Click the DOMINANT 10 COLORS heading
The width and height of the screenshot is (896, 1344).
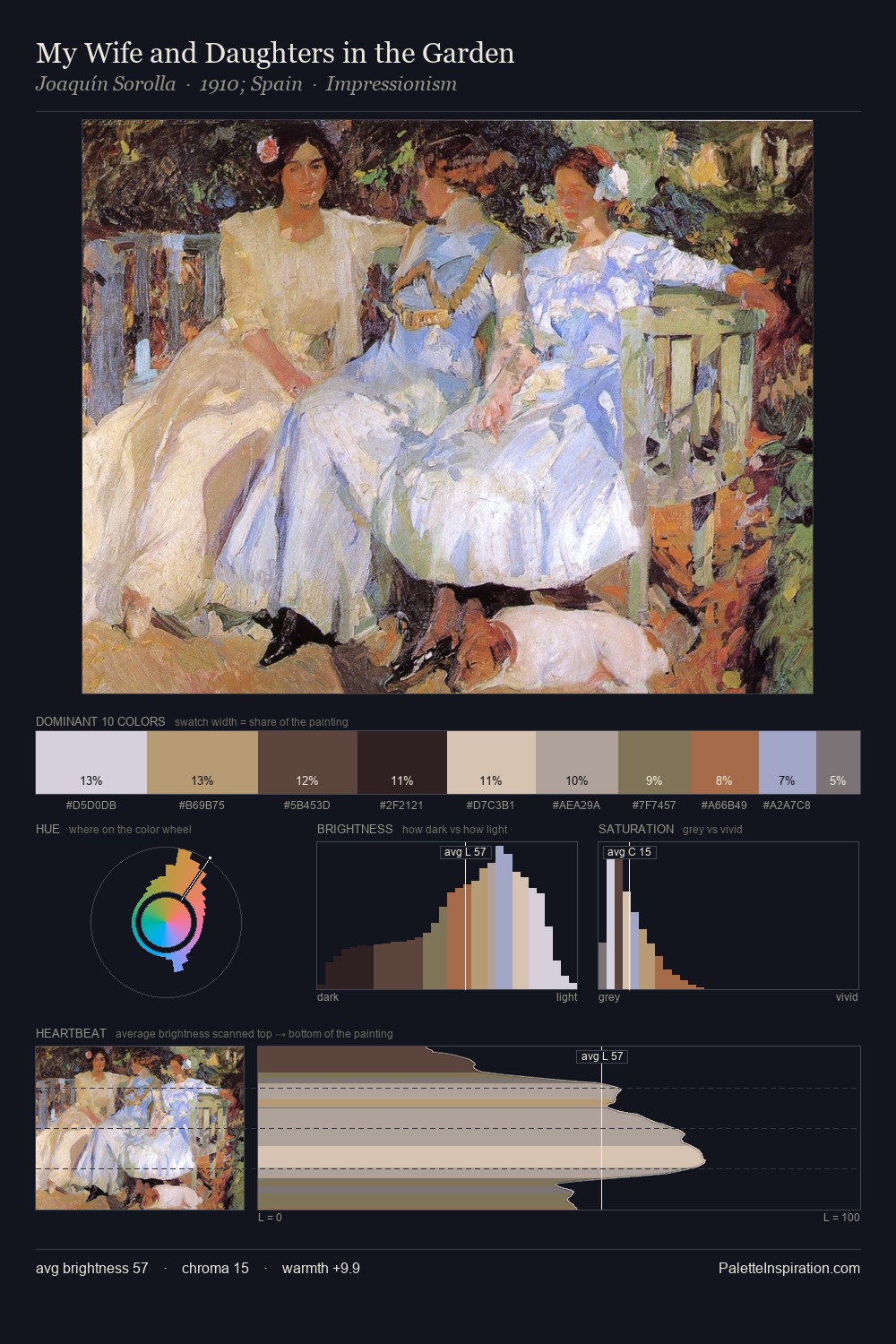(100, 721)
